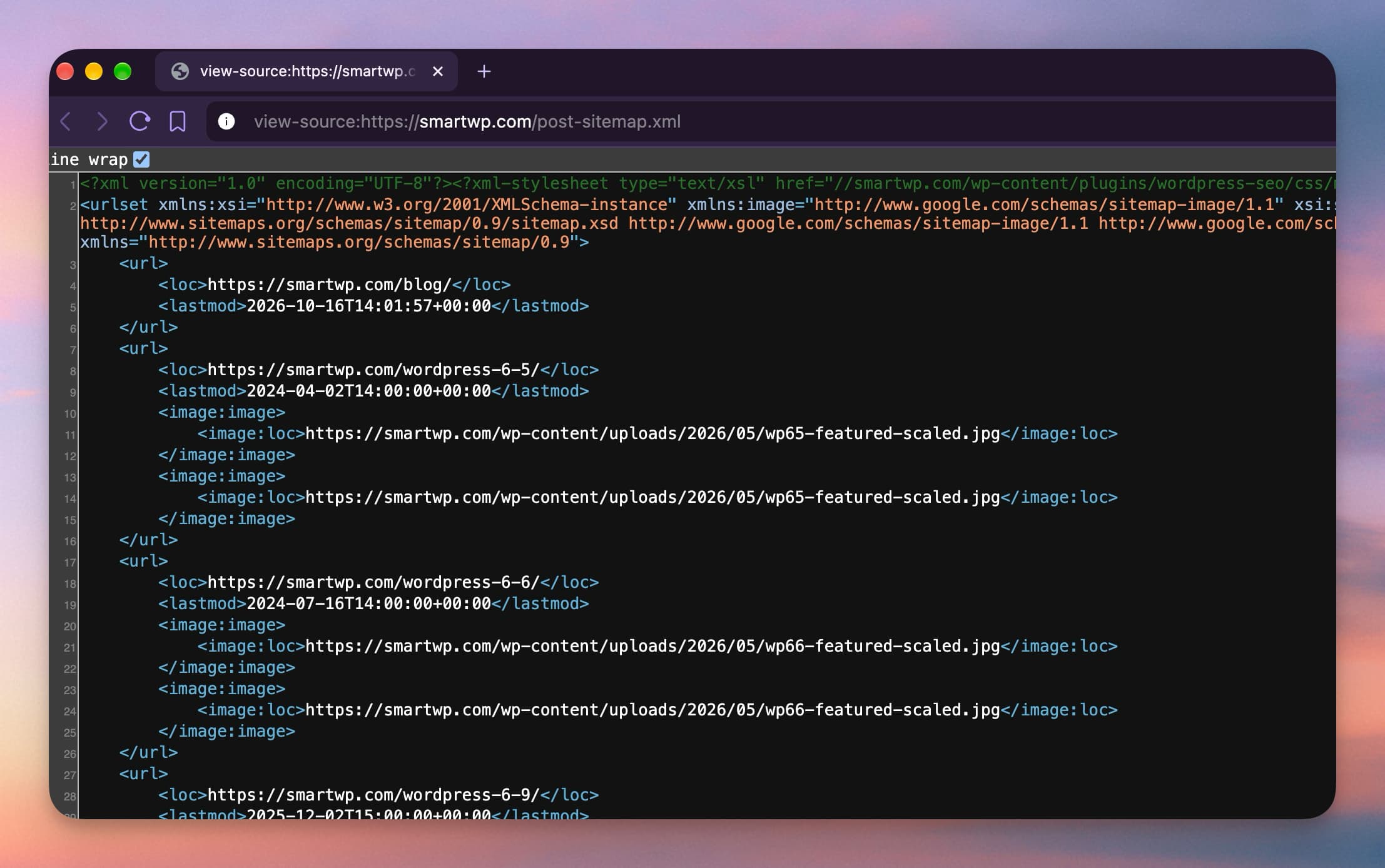This screenshot has height=868, width=1385.
Task: Click the wordpress-6-5 loc URL text
Action: coord(373,370)
